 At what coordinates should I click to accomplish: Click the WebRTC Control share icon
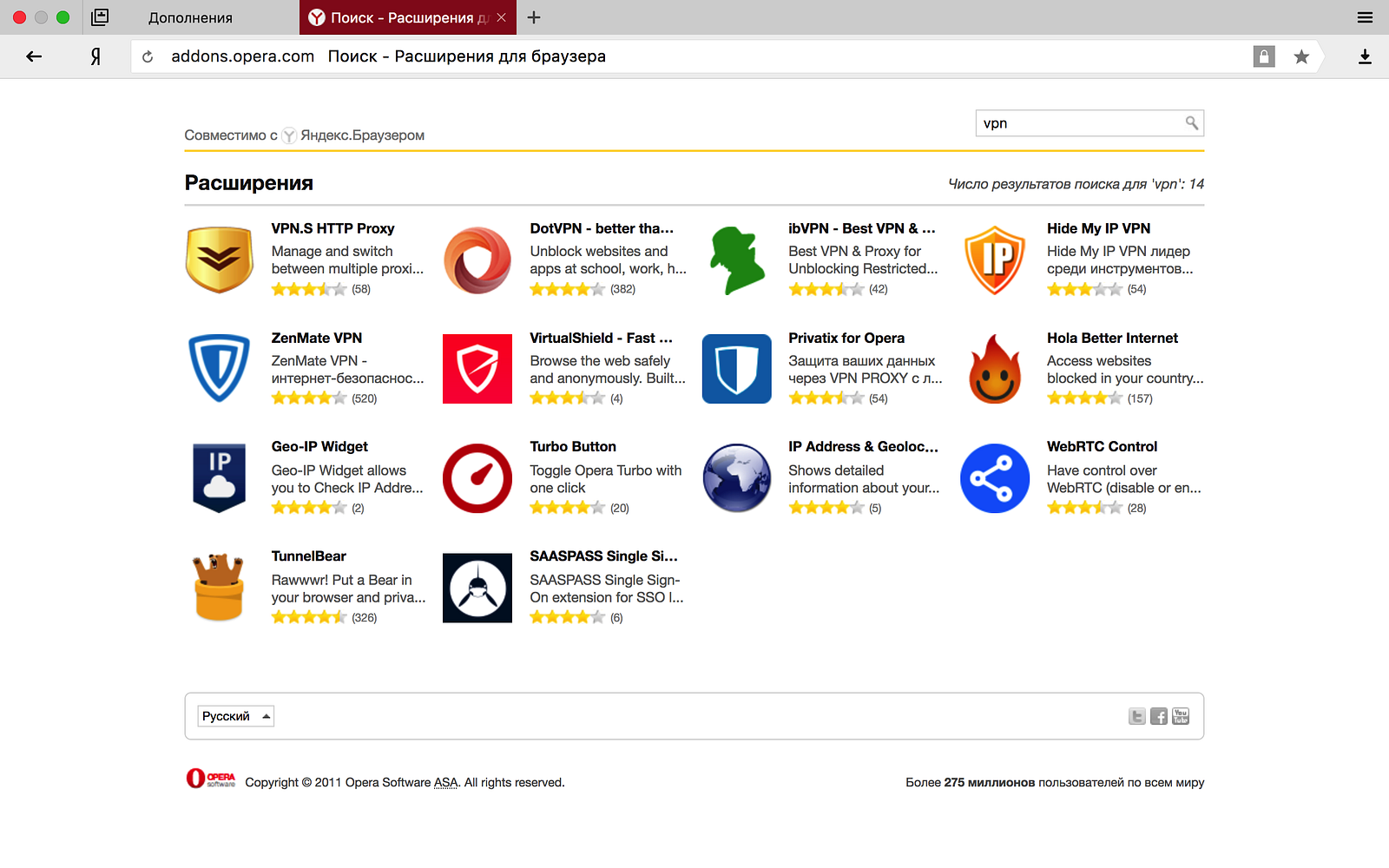(995, 478)
